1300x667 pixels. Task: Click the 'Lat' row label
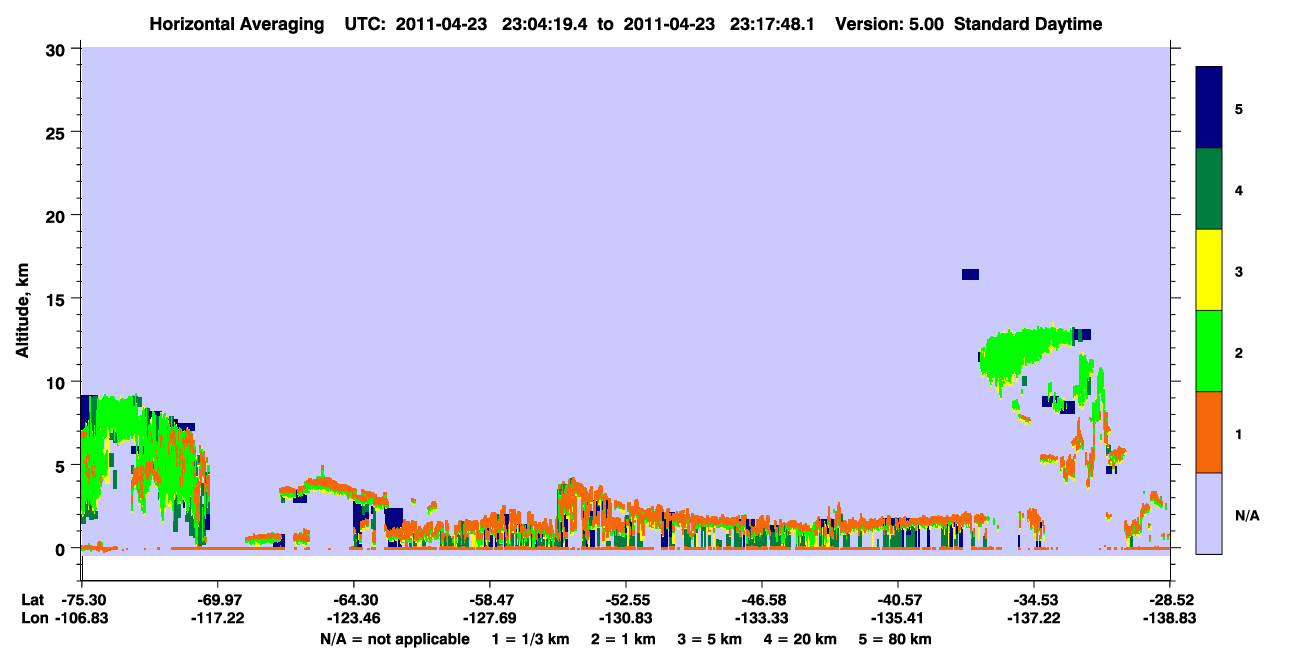click(x=31, y=600)
